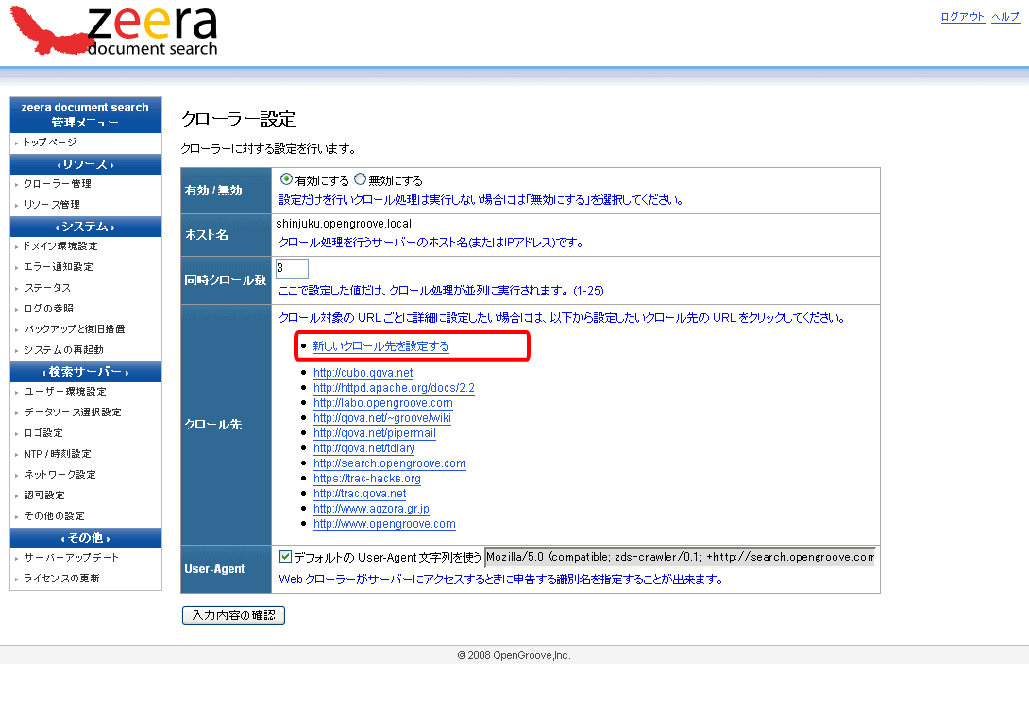Go to トップページ in sidebar
This screenshot has height=722, width=1029.
[x=50, y=142]
